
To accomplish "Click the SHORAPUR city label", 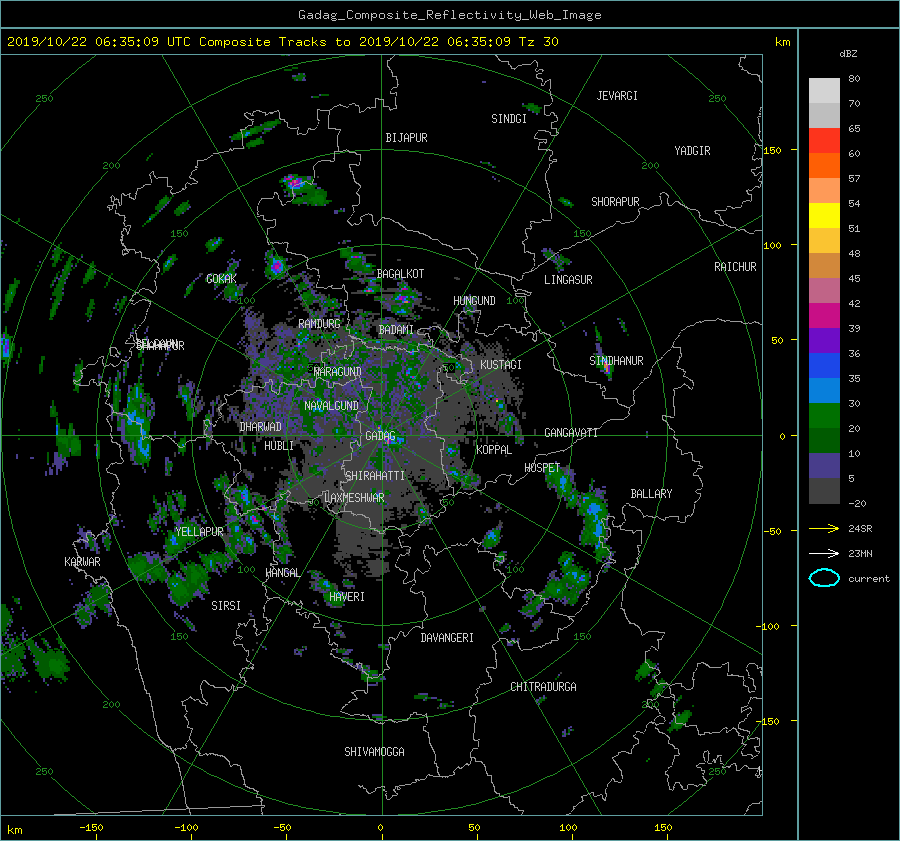I will pos(615,202).
